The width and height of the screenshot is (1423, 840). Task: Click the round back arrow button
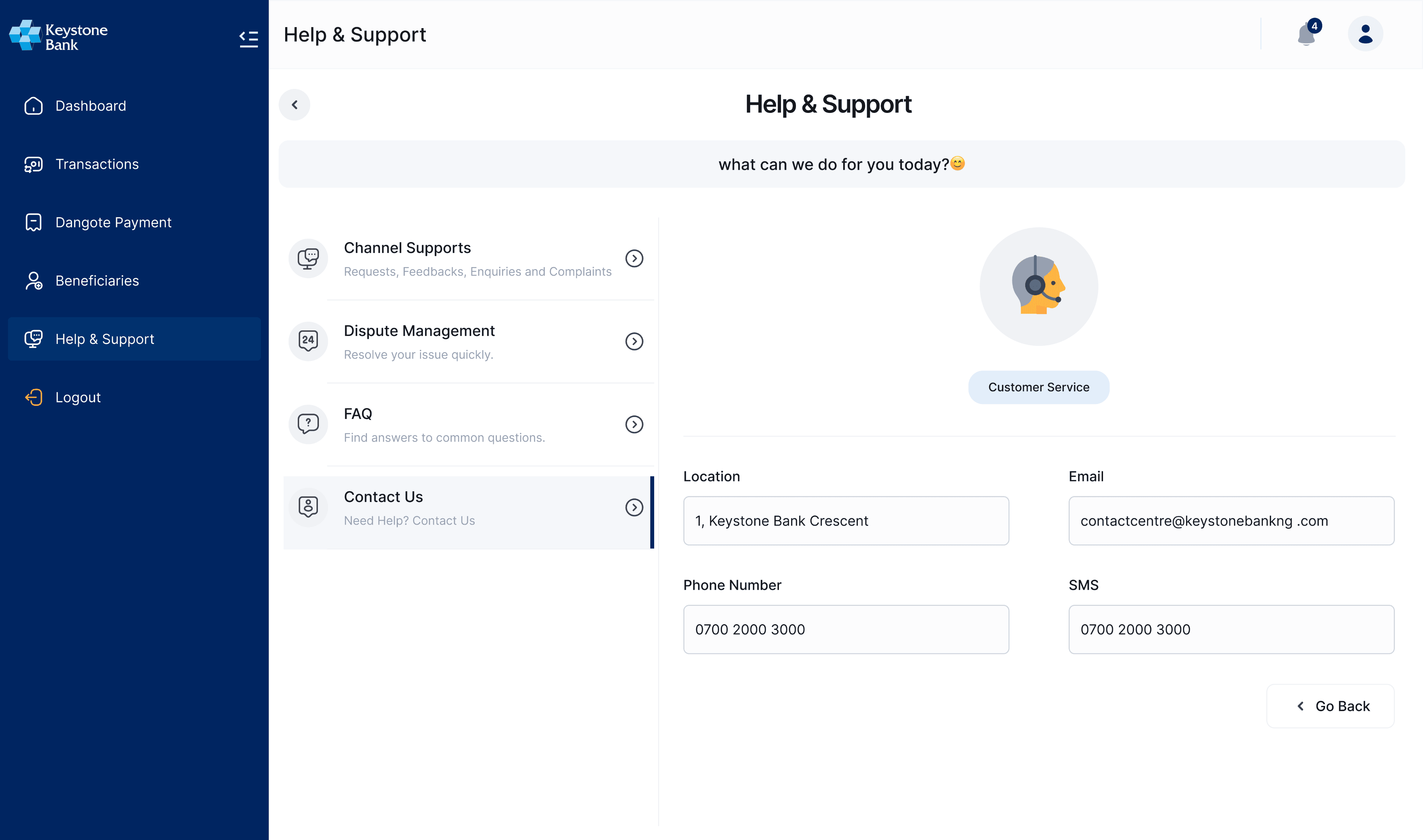294,105
